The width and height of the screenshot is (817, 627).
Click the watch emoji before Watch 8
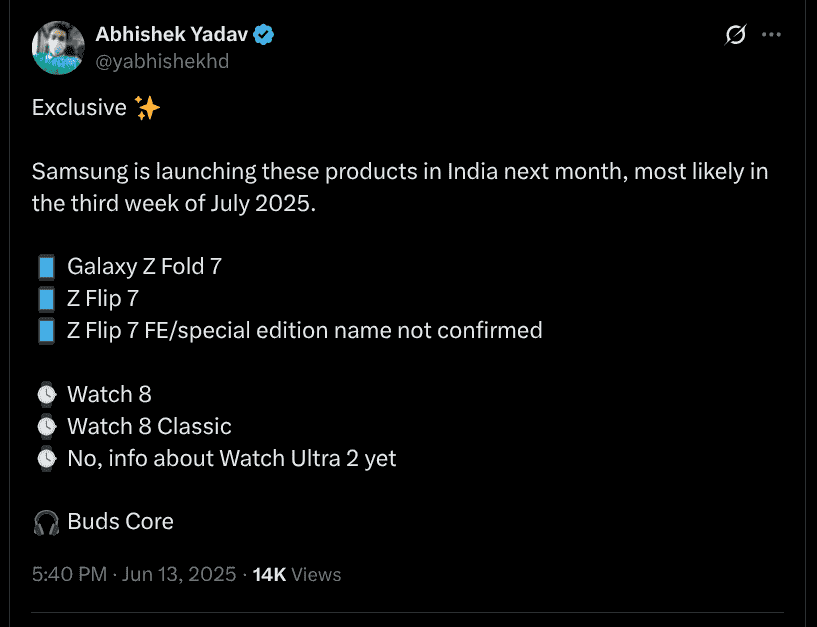tap(46, 393)
